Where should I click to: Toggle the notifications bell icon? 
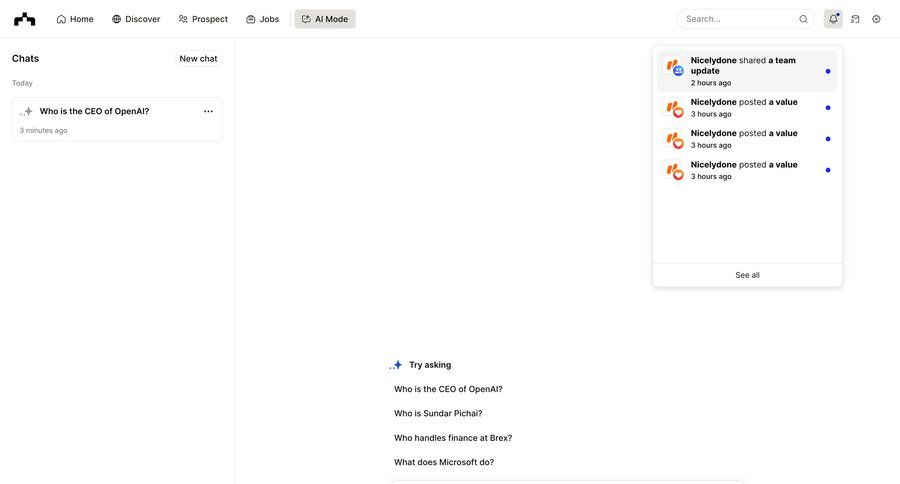pyautogui.click(x=833, y=19)
